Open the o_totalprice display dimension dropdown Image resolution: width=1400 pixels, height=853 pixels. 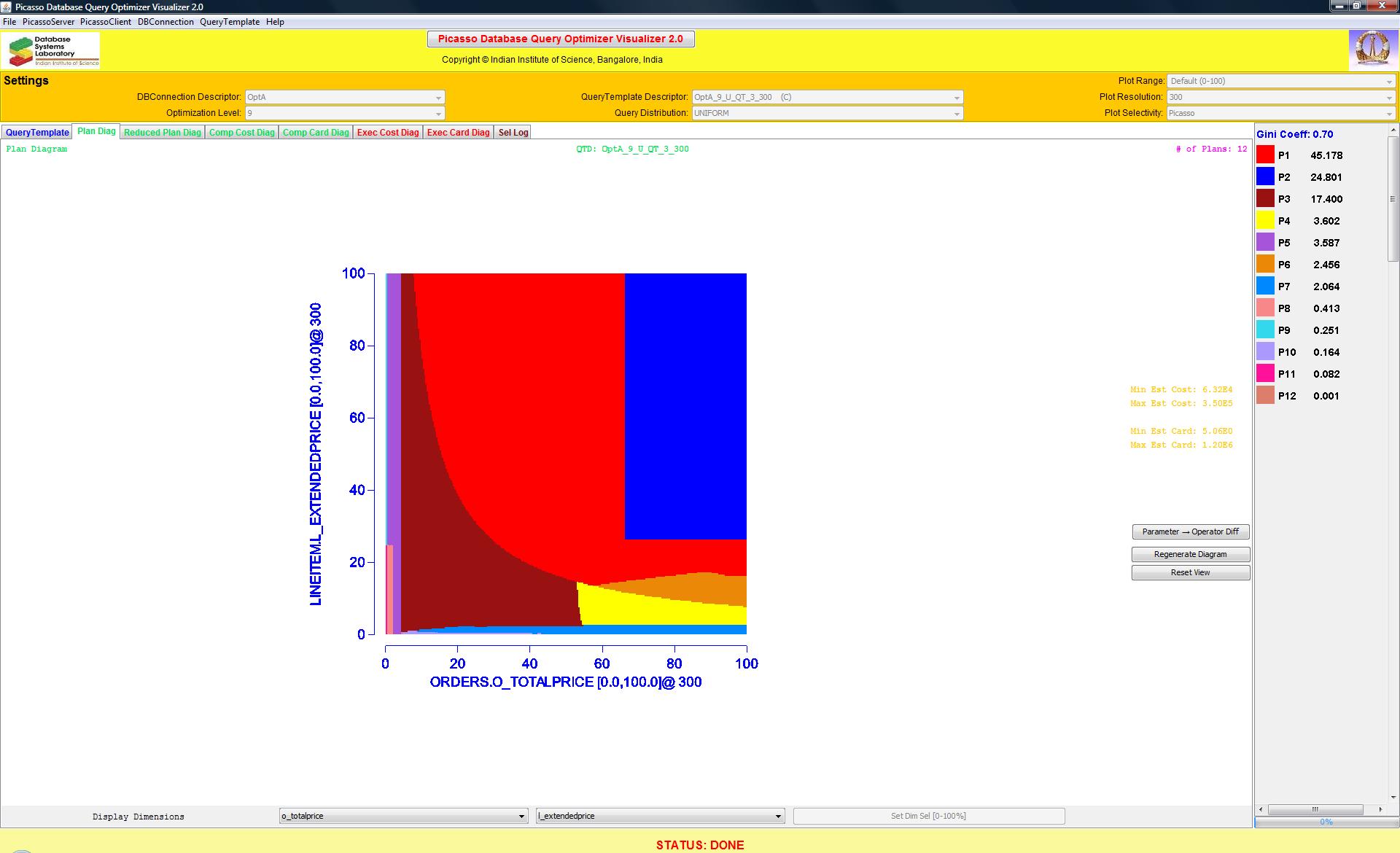pos(403,816)
